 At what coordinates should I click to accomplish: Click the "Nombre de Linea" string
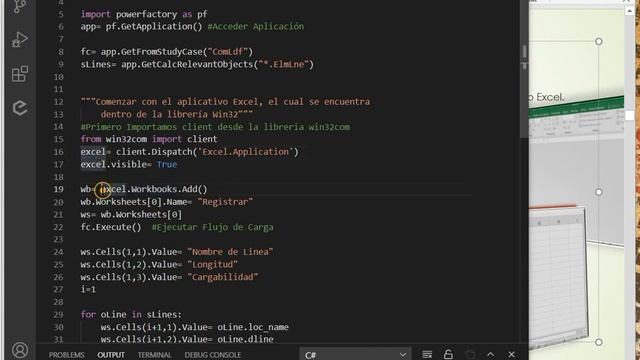click(230, 252)
